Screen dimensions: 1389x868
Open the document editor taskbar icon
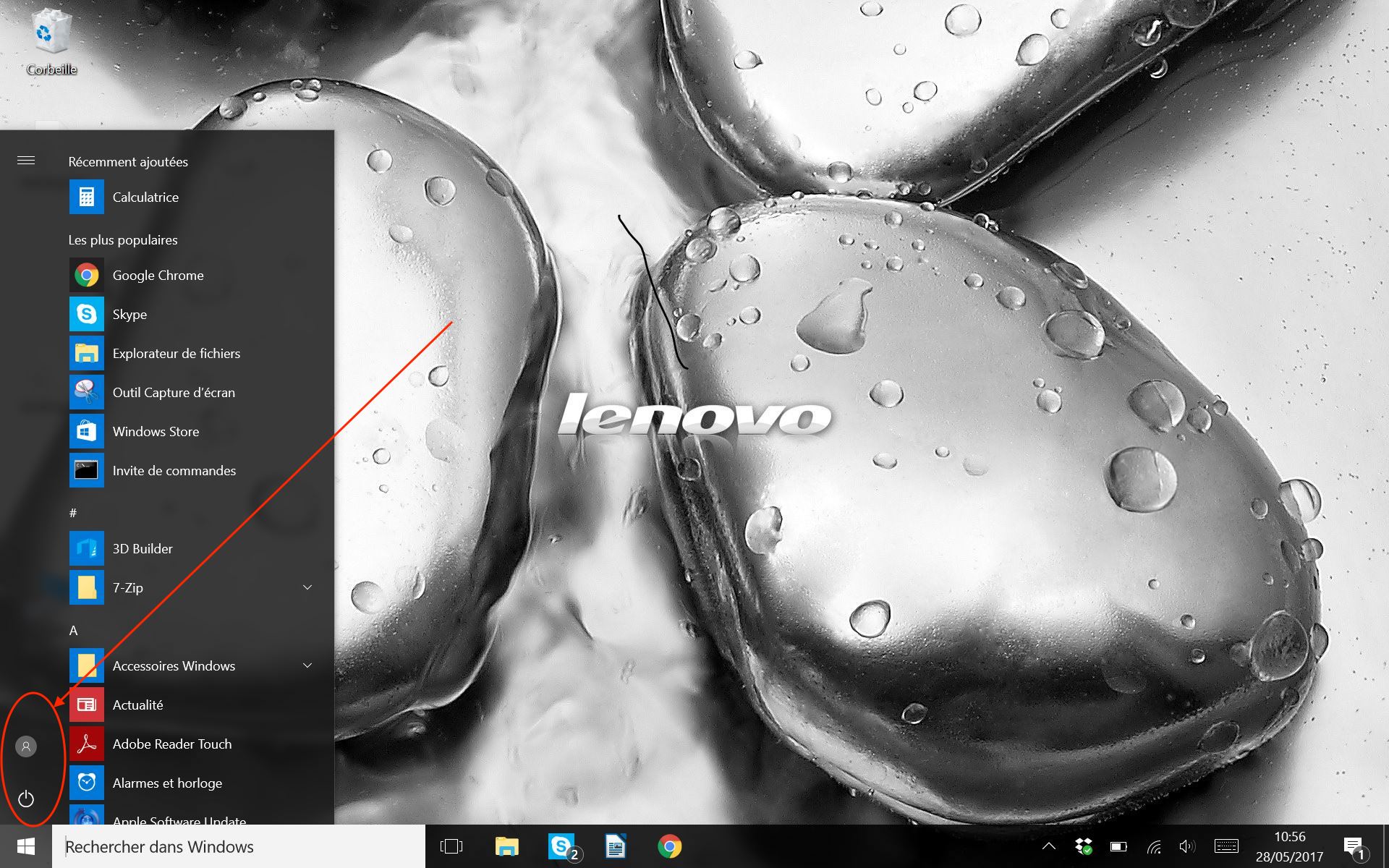coord(616,846)
